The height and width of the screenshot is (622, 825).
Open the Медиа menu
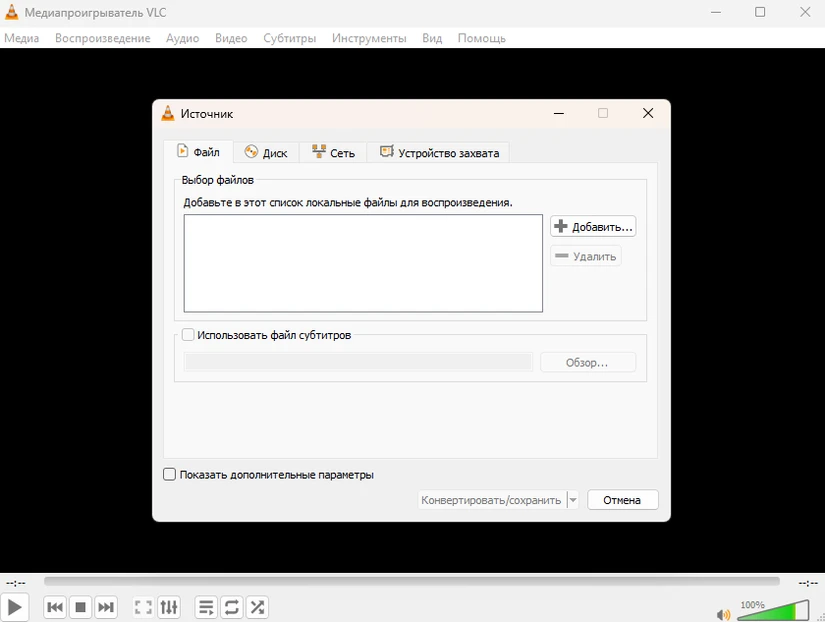pos(22,38)
